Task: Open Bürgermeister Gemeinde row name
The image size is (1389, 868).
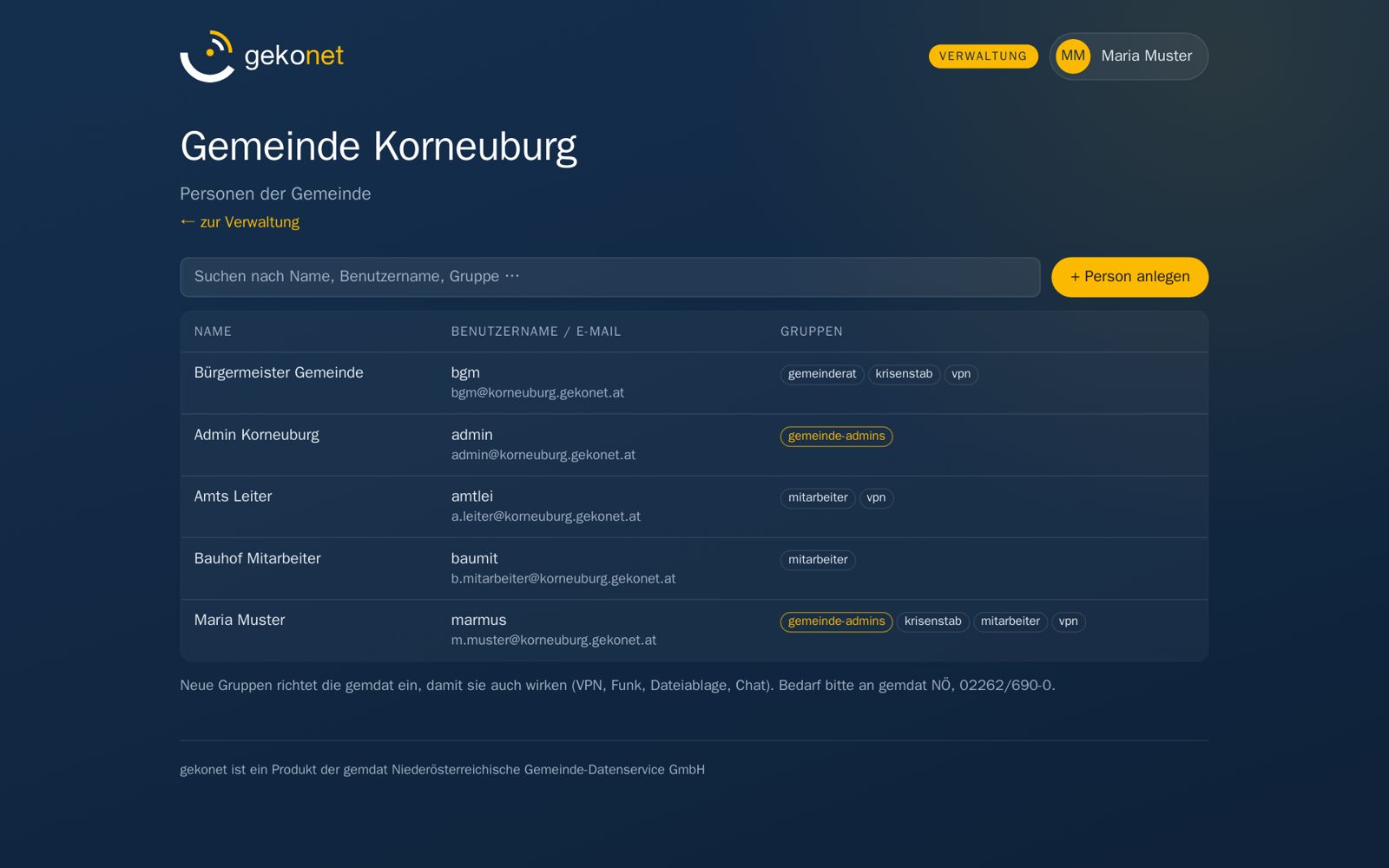Action: [x=279, y=372]
